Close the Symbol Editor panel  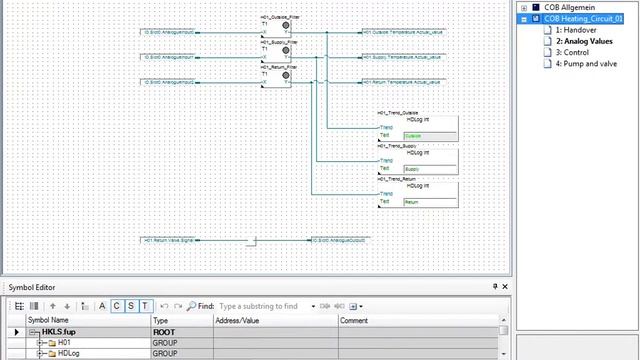pos(505,287)
